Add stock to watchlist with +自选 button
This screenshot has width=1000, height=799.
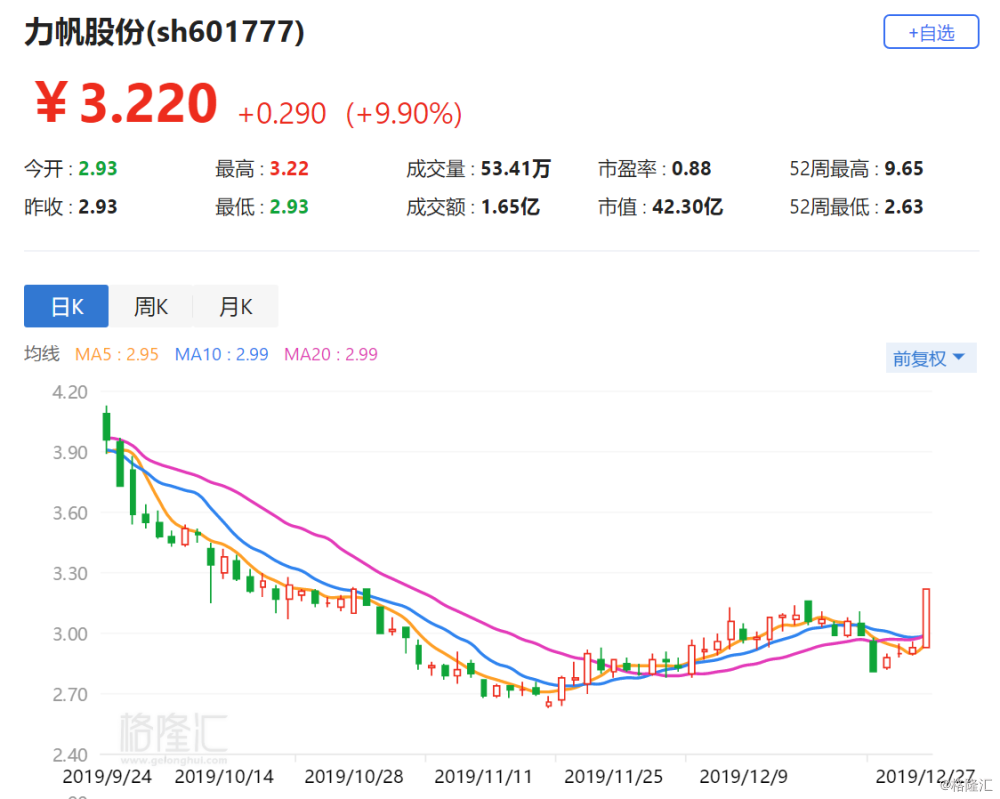coord(930,32)
